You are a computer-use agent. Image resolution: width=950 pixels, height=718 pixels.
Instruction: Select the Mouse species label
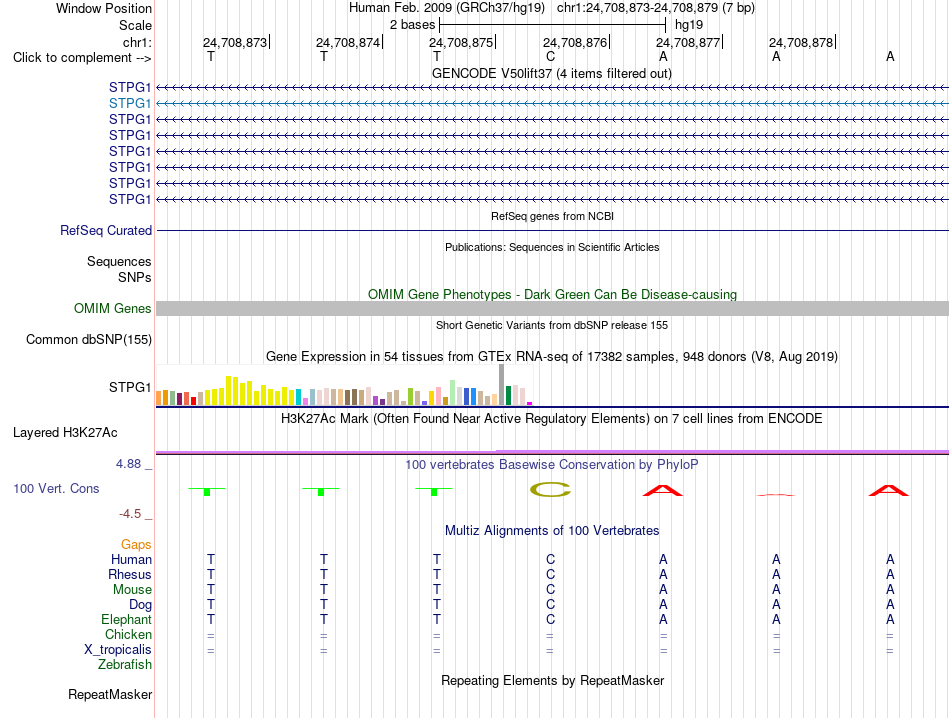(132, 590)
